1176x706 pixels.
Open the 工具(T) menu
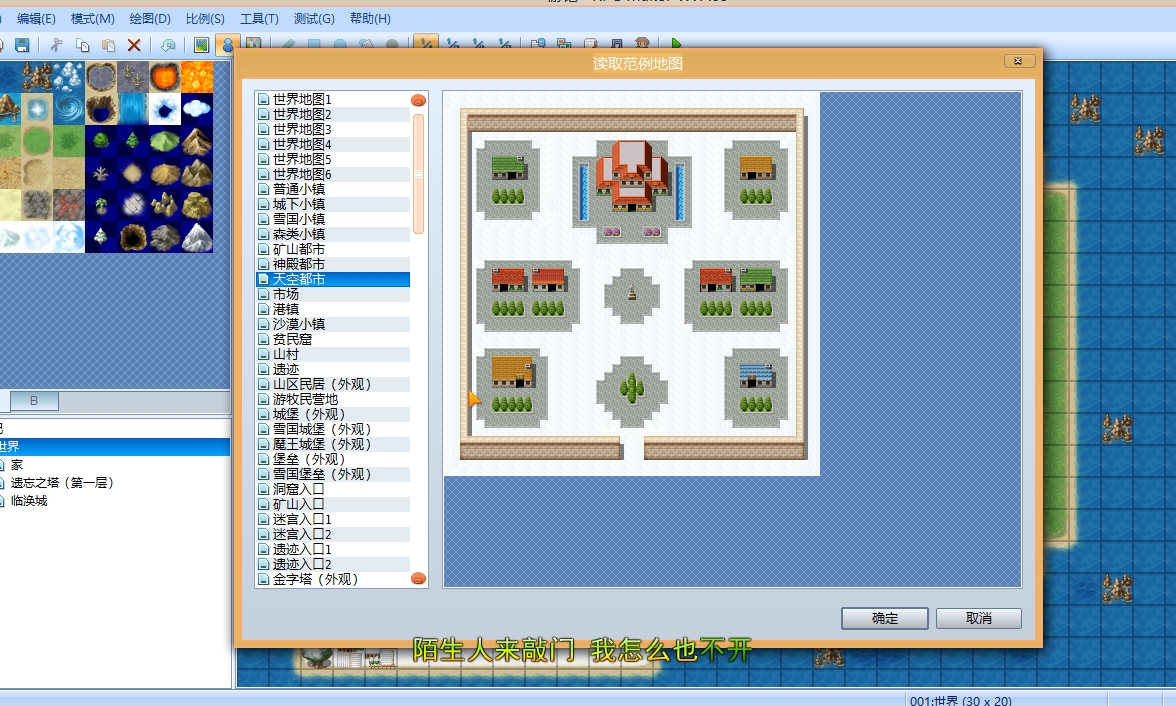259,19
